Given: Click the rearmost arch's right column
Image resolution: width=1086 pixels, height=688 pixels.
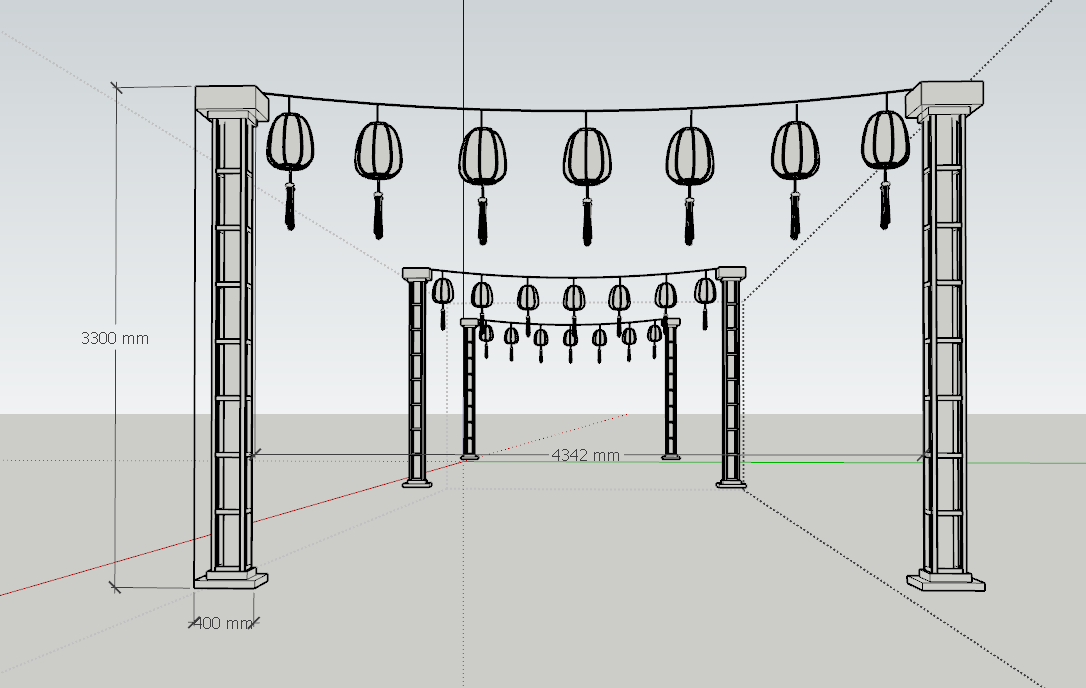Looking at the screenshot, I should (670, 390).
